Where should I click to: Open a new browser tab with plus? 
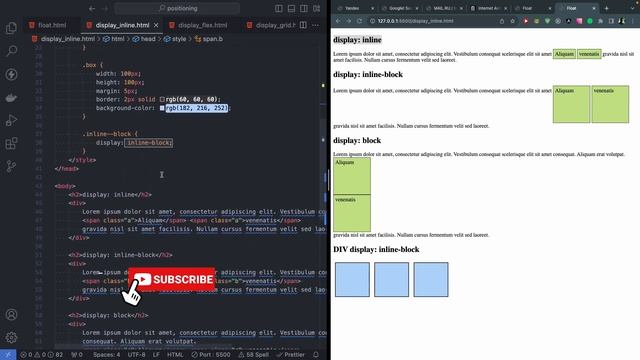[607, 8]
